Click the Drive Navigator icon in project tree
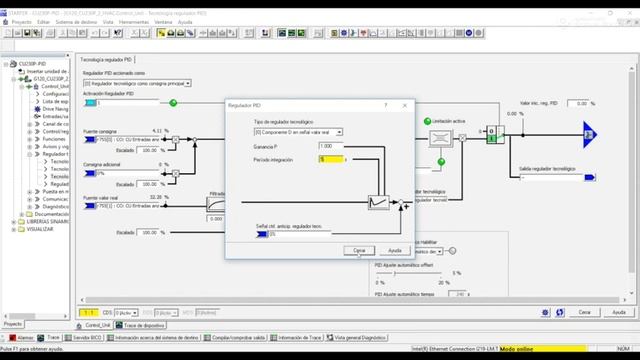This screenshot has width=640, height=360. click(38, 109)
